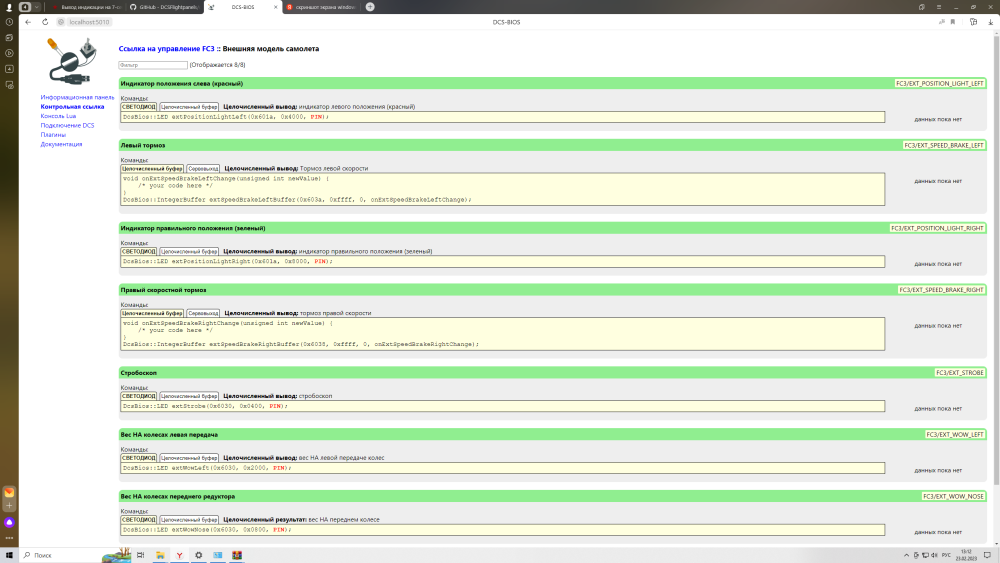Go back to the previous page

(x=28, y=22)
